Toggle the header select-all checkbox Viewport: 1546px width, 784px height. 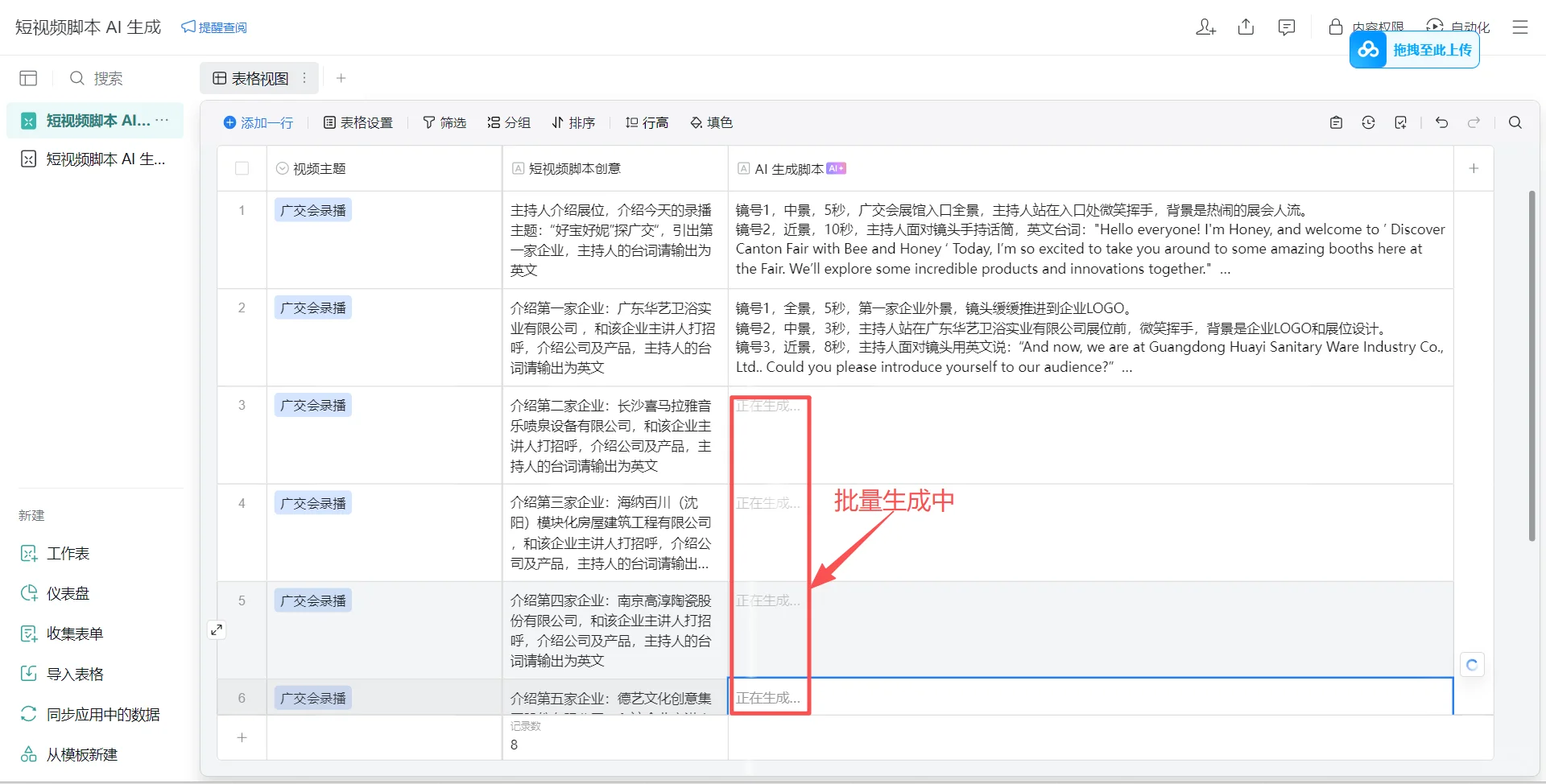tap(242, 168)
